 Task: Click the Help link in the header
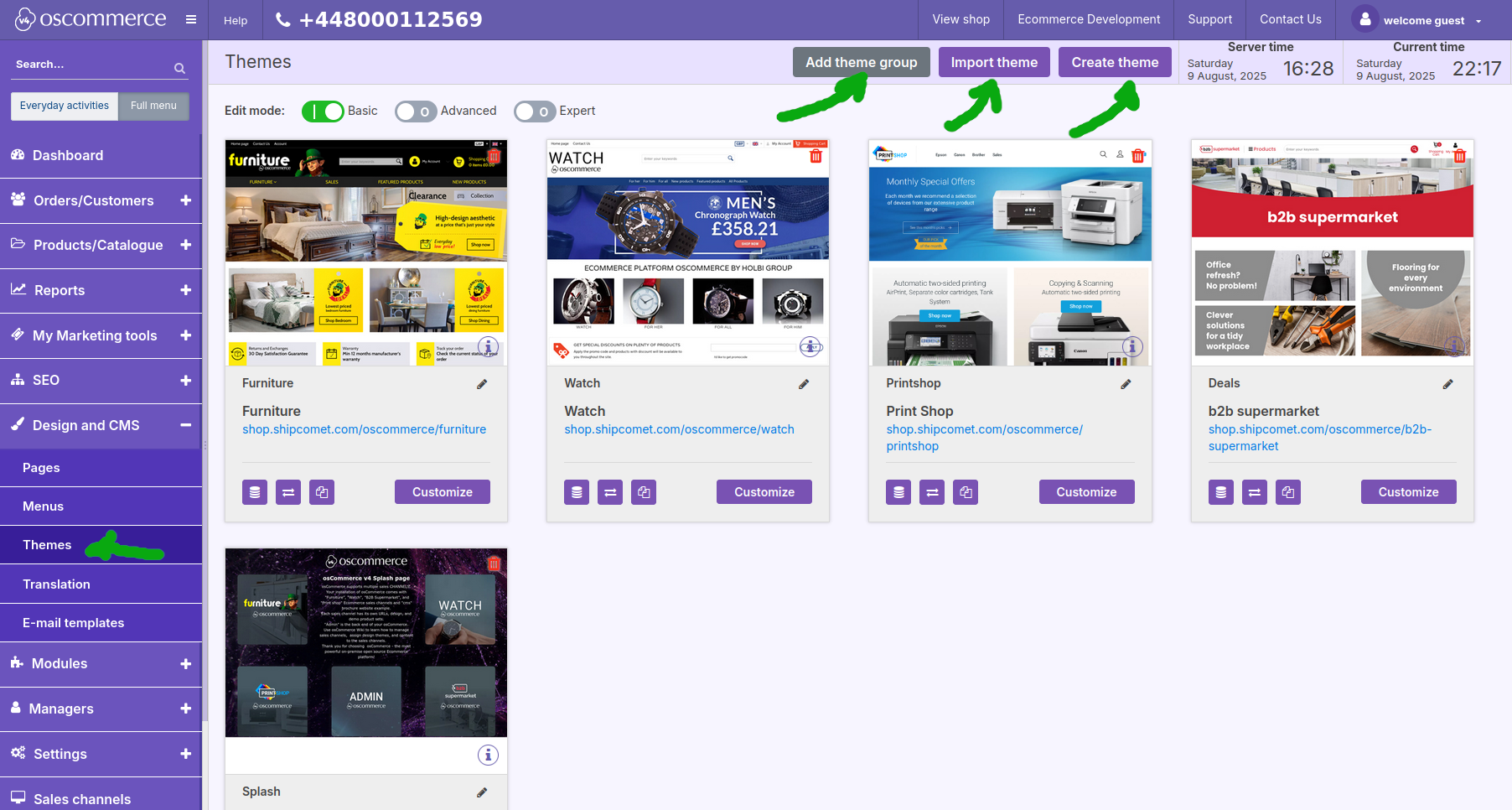[236, 20]
